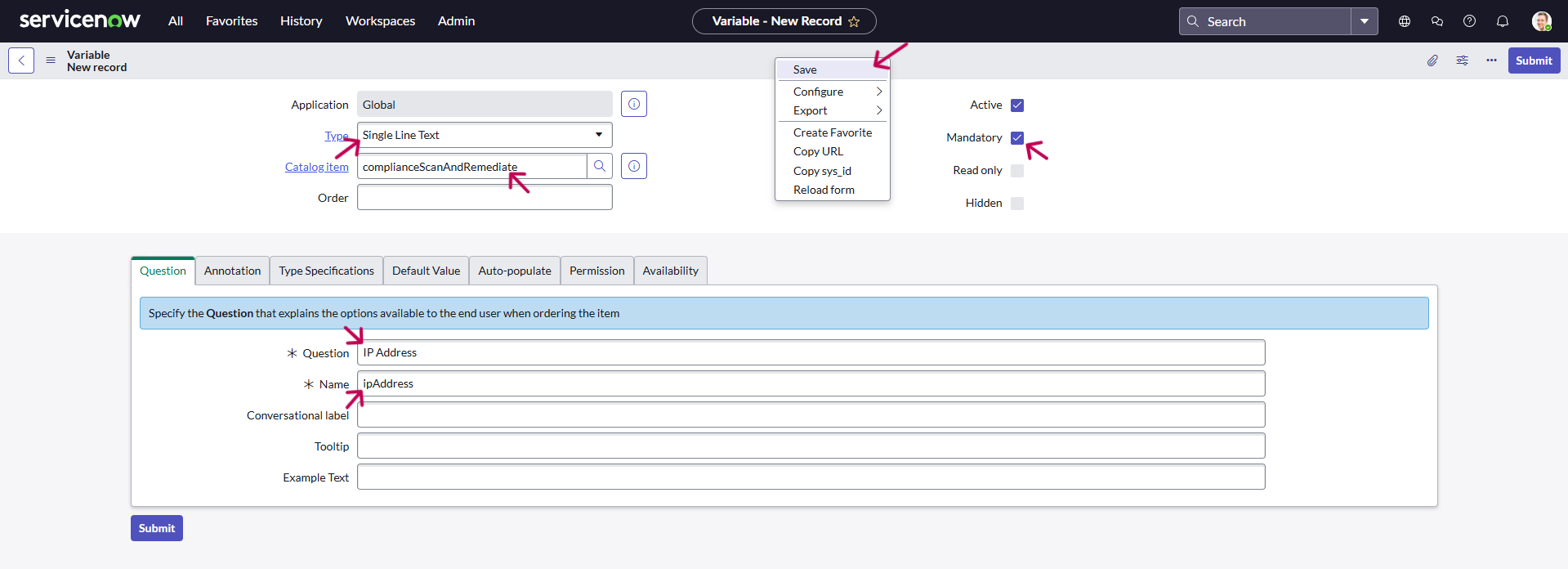Click the Catalog item lookup magnifier icon
Screen dimensions: 1568x569
pyautogui.click(x=600, y=167)
